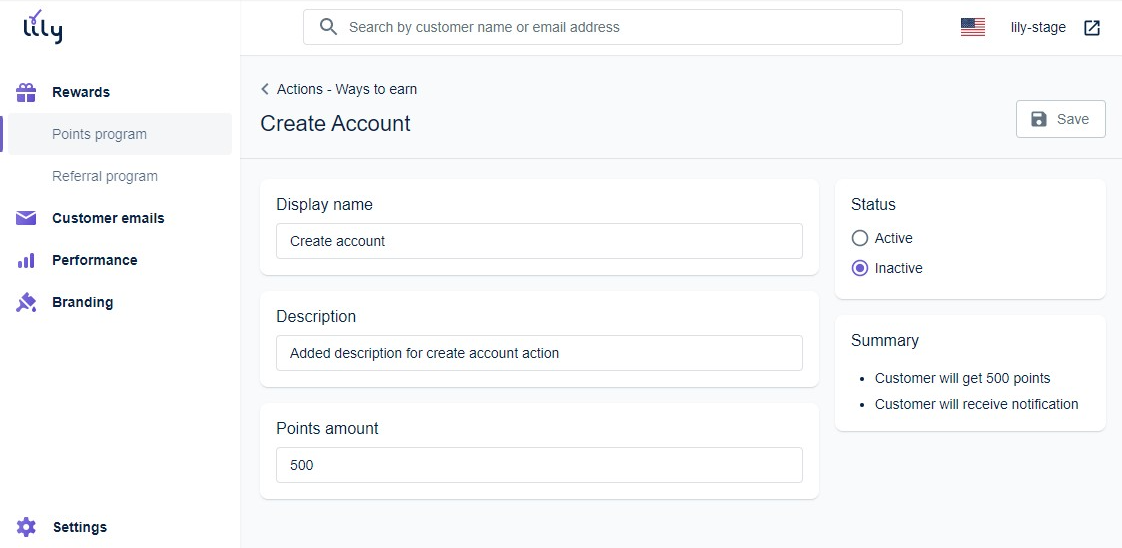Click the Save button
Image resolution: width=1122 pixels, height=548 pixels.
(x=1060, y=119)
